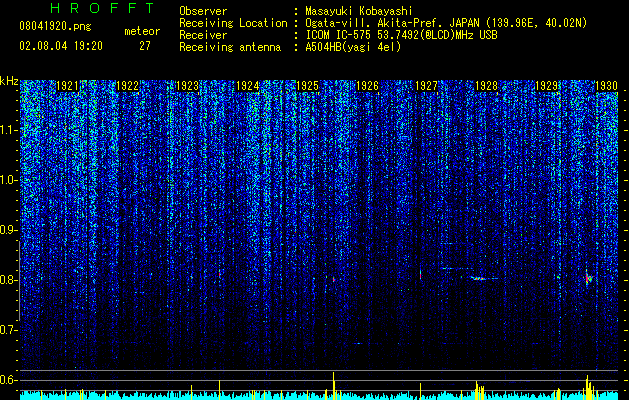Click the 1.0 frequency axis label
This screenshot has width=629, height=400.
pos(9,180)
